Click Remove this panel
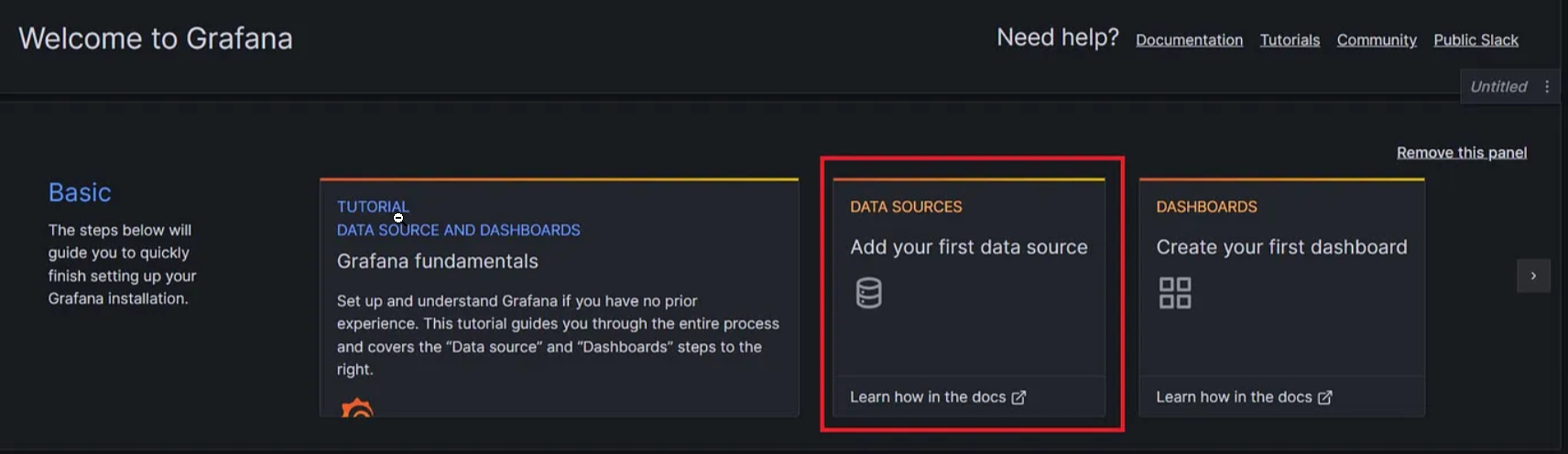 (x=1461, y=153)
